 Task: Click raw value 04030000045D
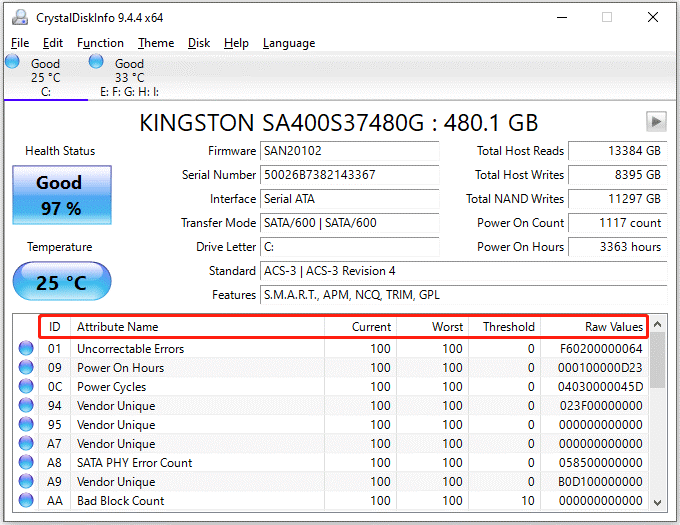tap(600, 387)
